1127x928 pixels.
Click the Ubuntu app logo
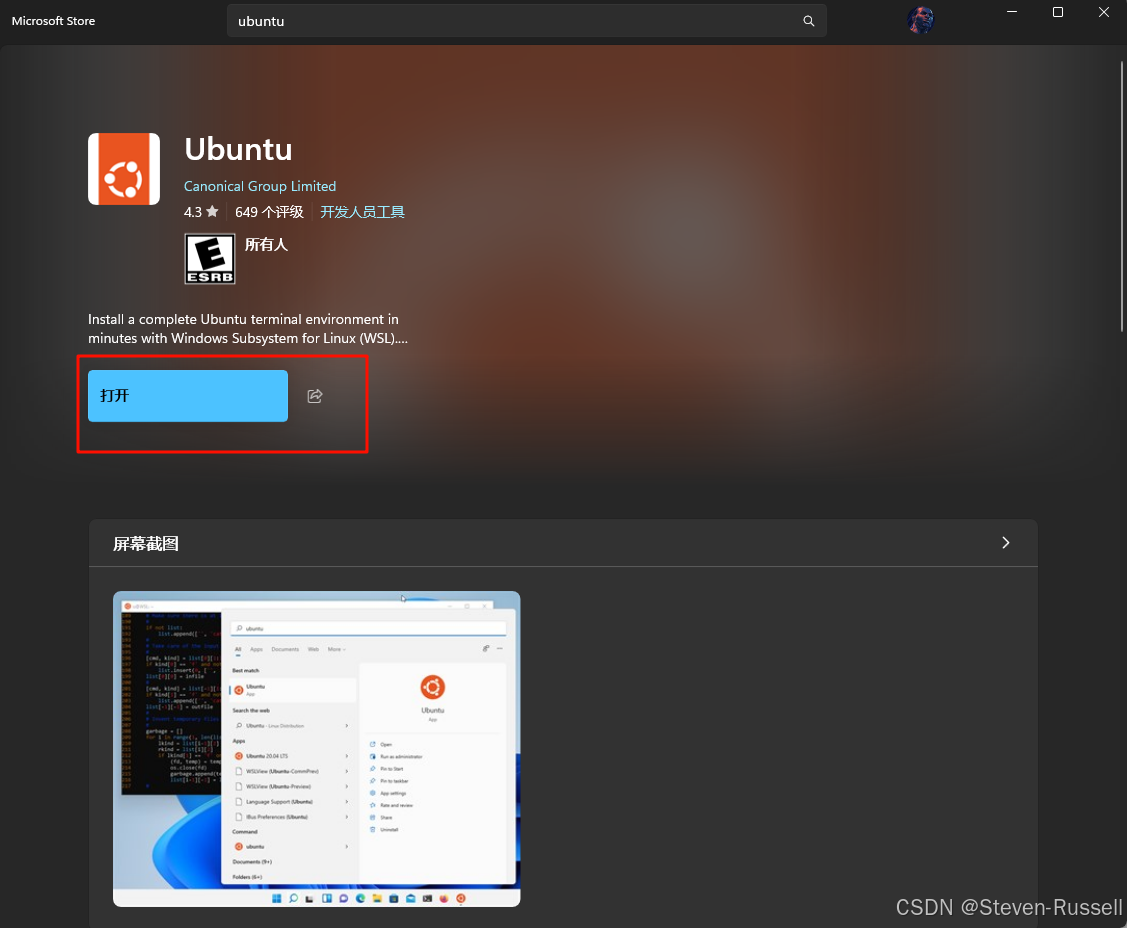point(124,169)
